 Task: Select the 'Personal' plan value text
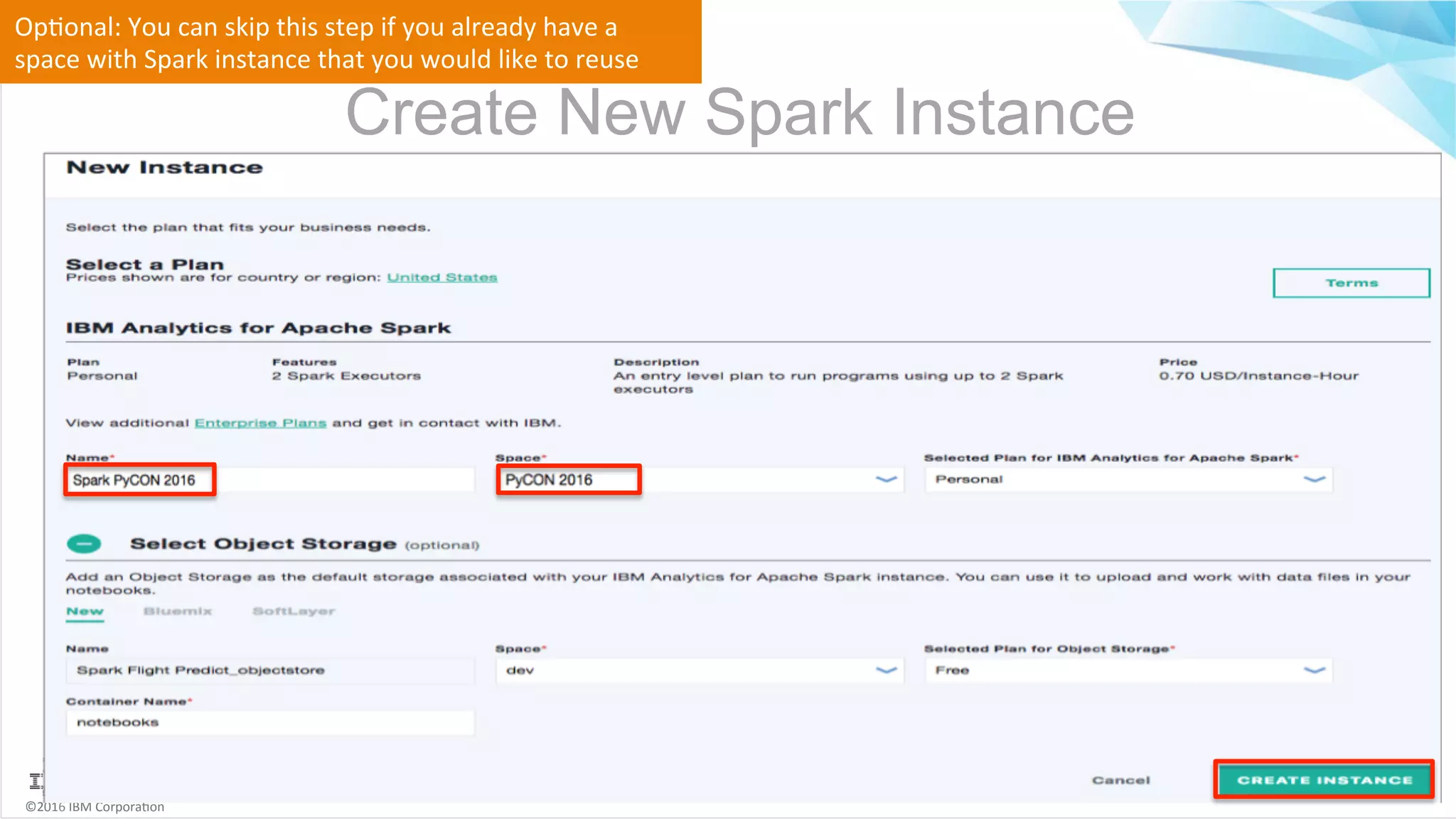[102, 375]
